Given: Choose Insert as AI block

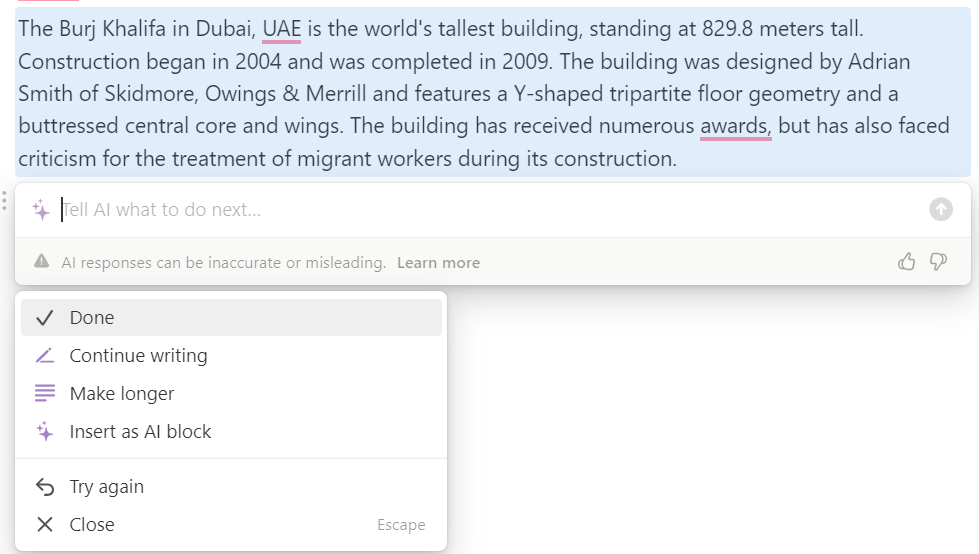Looking at the screenshot, I should tap(232, 432).
